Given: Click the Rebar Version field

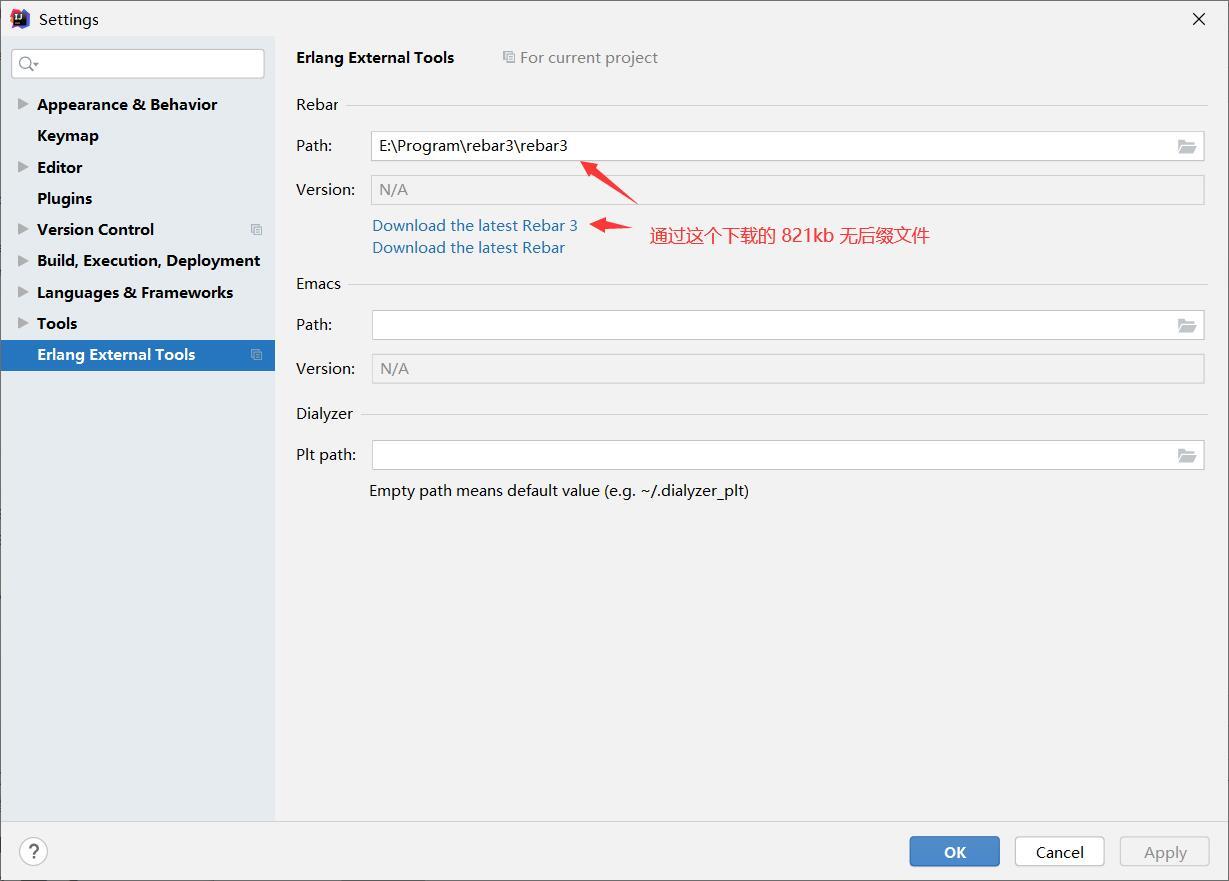Looking at the screenshot, I should [788, 190].
